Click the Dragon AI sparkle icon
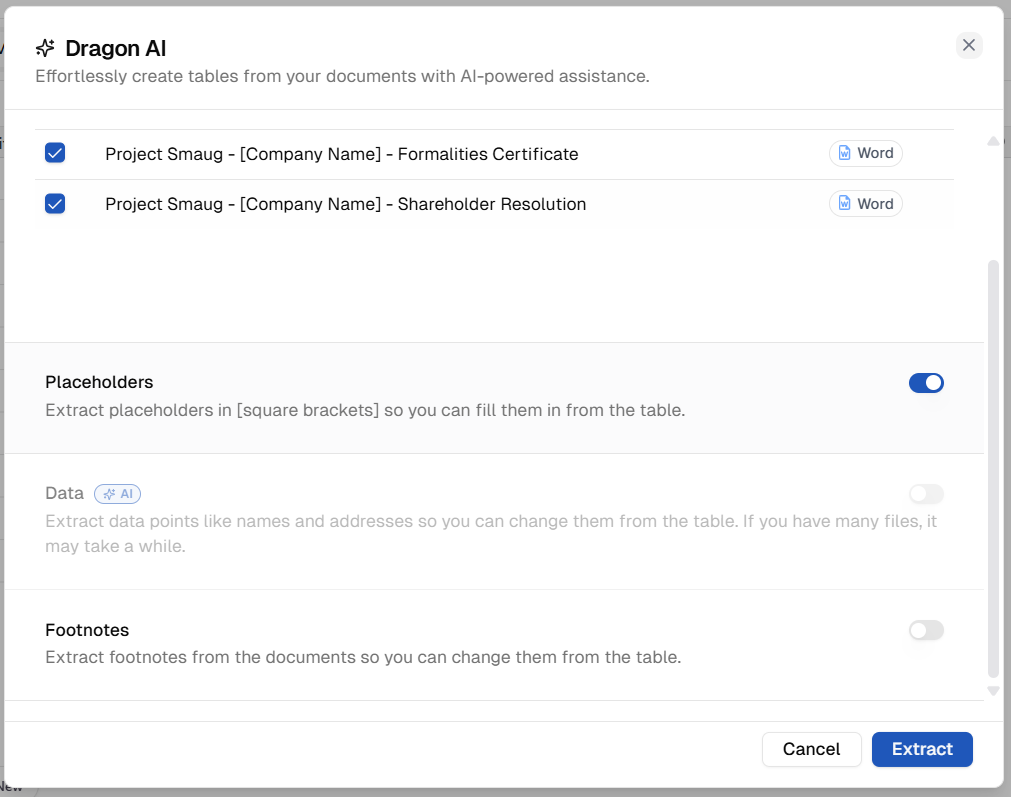1011x797 pixels. (x=45, y=48)
